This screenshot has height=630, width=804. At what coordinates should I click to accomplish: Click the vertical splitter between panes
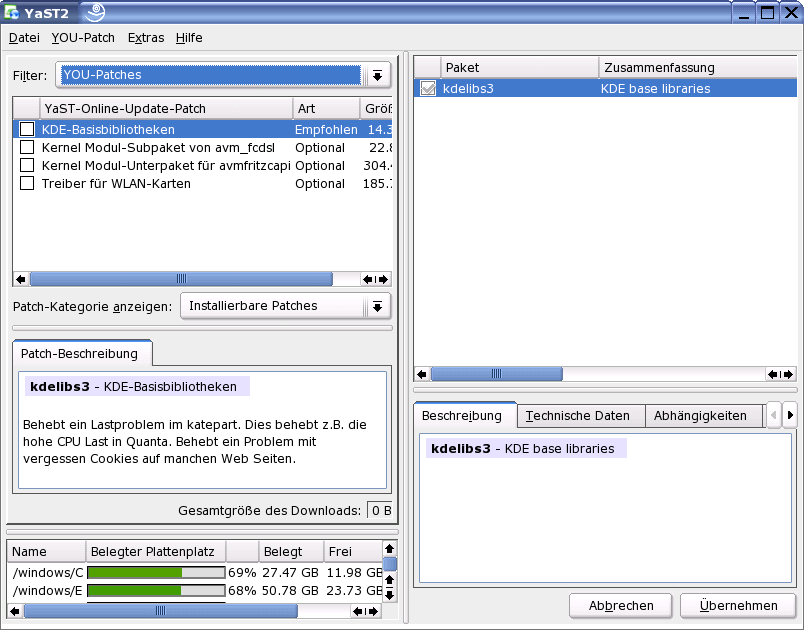pyautogui.click(x=406, y=337)
